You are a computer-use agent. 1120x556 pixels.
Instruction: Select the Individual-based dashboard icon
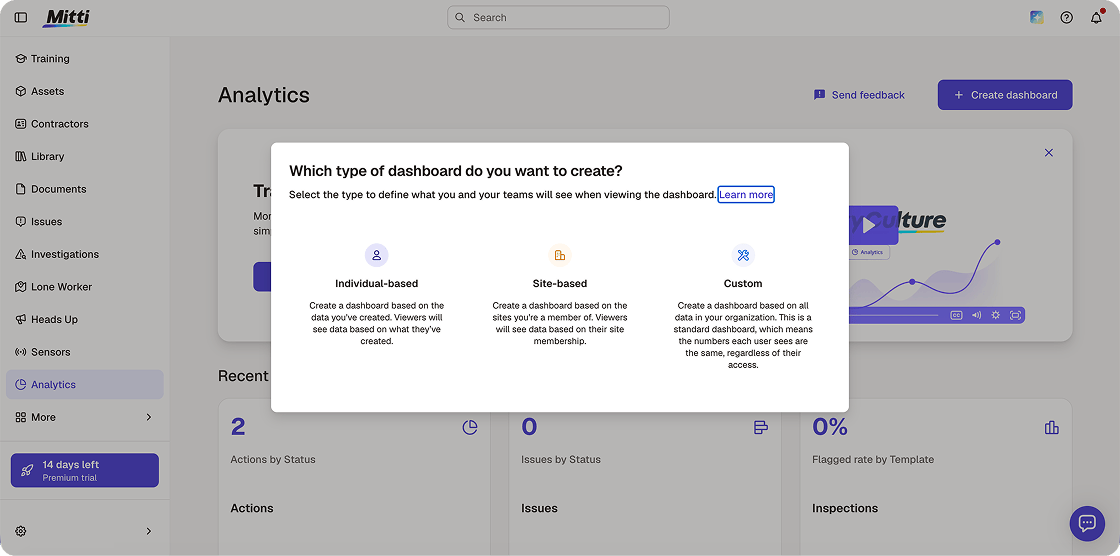coord(376,255)
